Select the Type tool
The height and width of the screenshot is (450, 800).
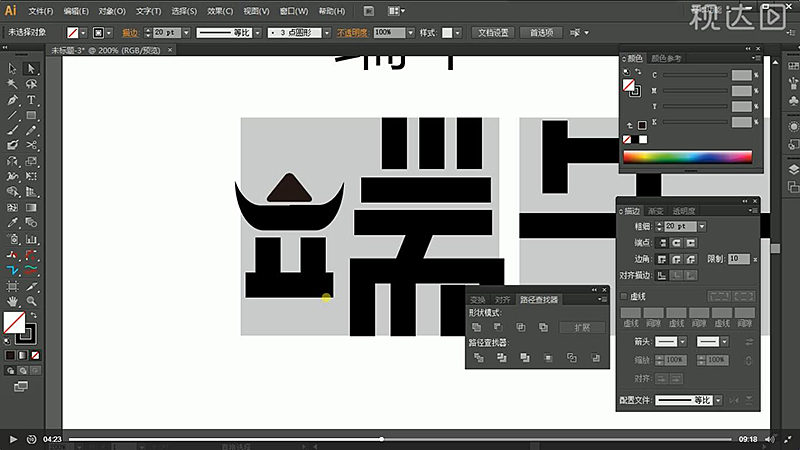click(31, 100)
